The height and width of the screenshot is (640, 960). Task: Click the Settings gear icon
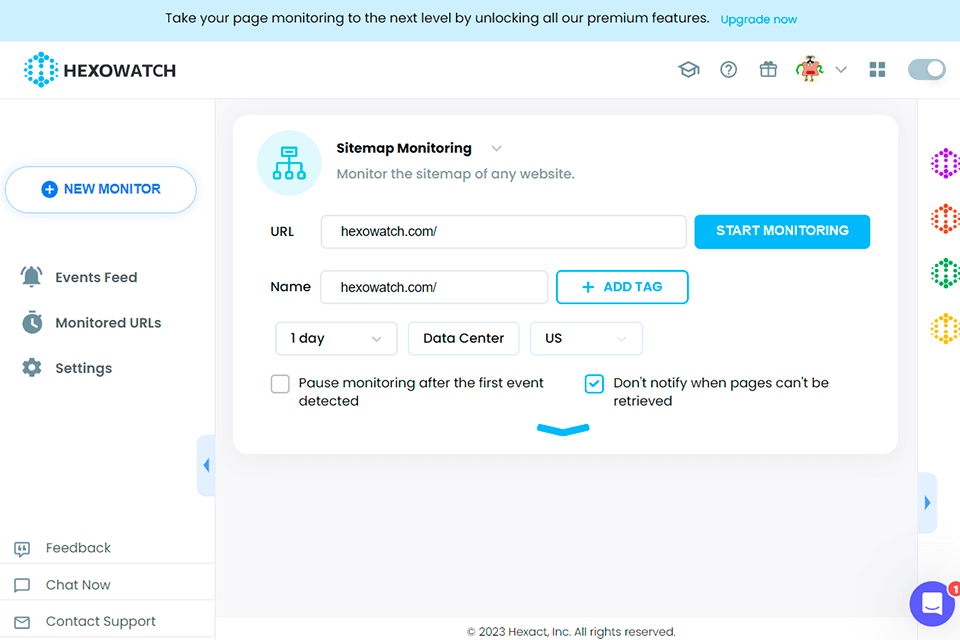coord(32,367)
